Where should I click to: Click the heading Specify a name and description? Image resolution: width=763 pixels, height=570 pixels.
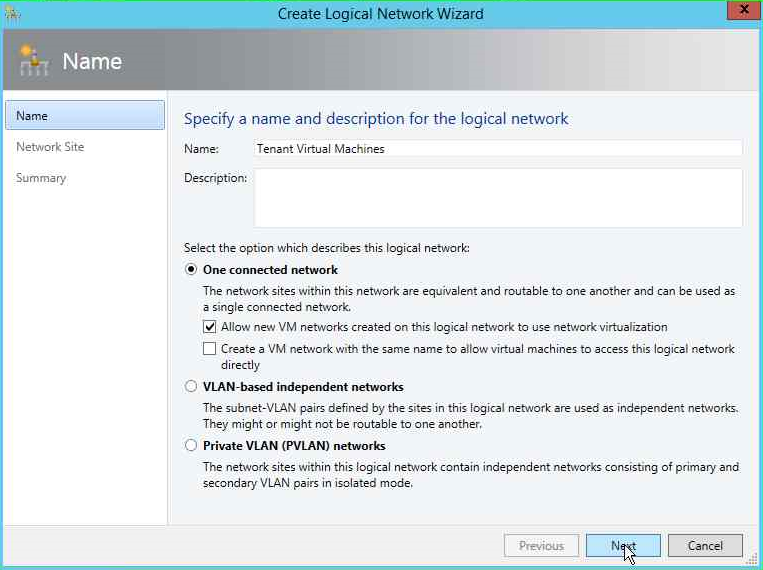coord(376,118)
